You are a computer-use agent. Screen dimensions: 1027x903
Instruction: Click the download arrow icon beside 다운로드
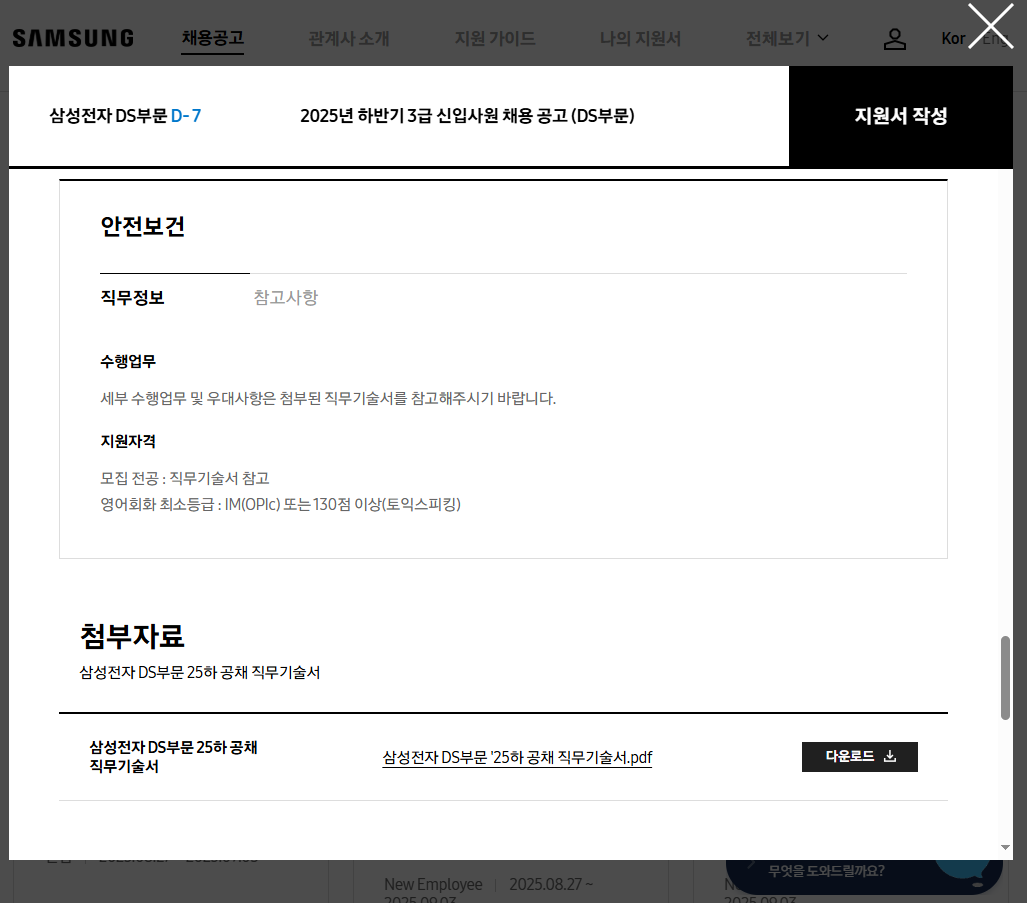[890, 757]
